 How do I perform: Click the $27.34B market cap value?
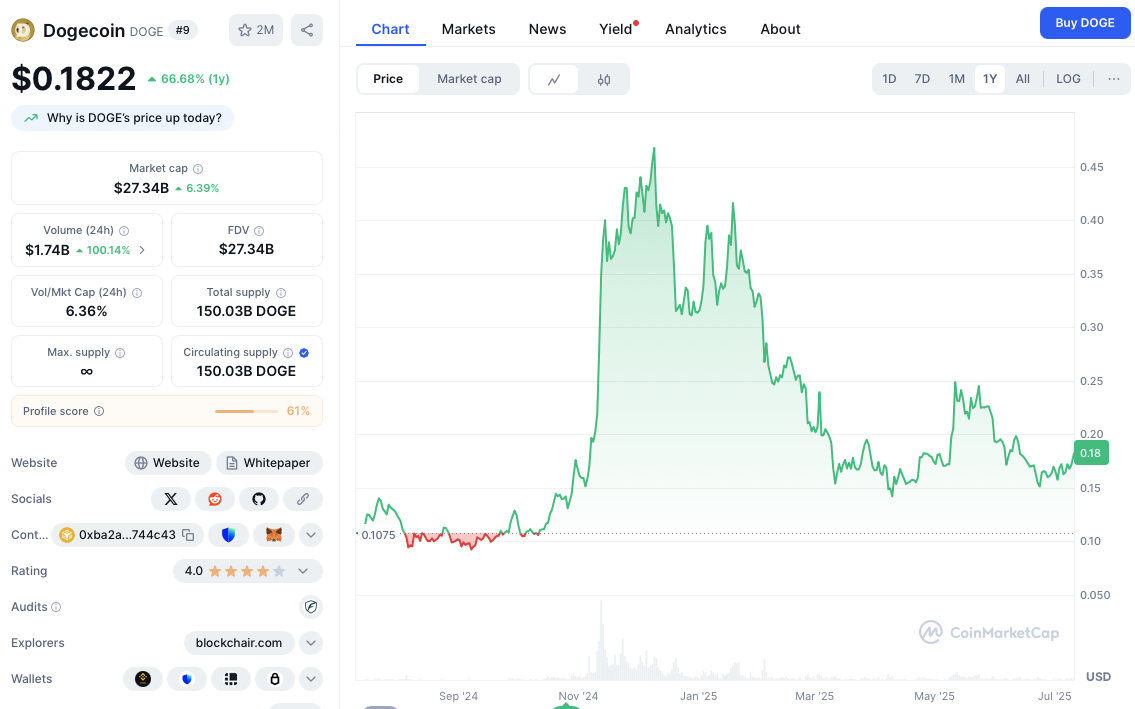[x=141, y=188]
